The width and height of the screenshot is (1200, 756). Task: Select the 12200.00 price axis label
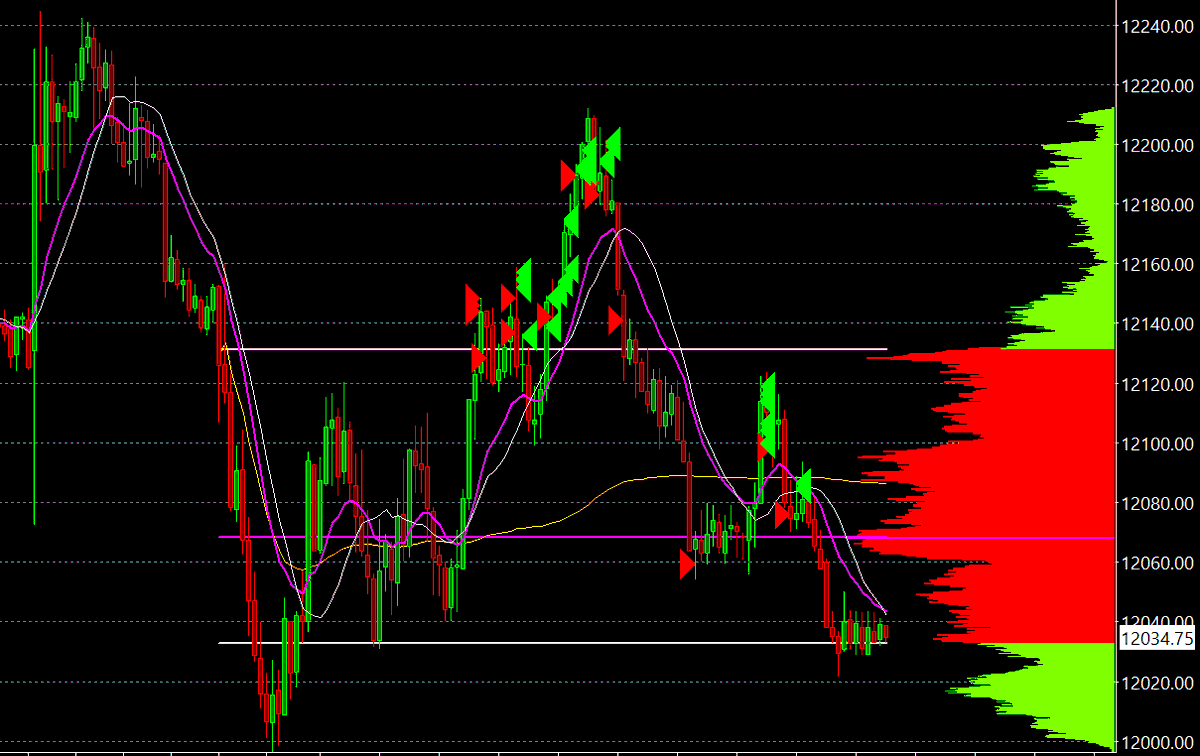pyautogui.click(x=1157, y=146)
